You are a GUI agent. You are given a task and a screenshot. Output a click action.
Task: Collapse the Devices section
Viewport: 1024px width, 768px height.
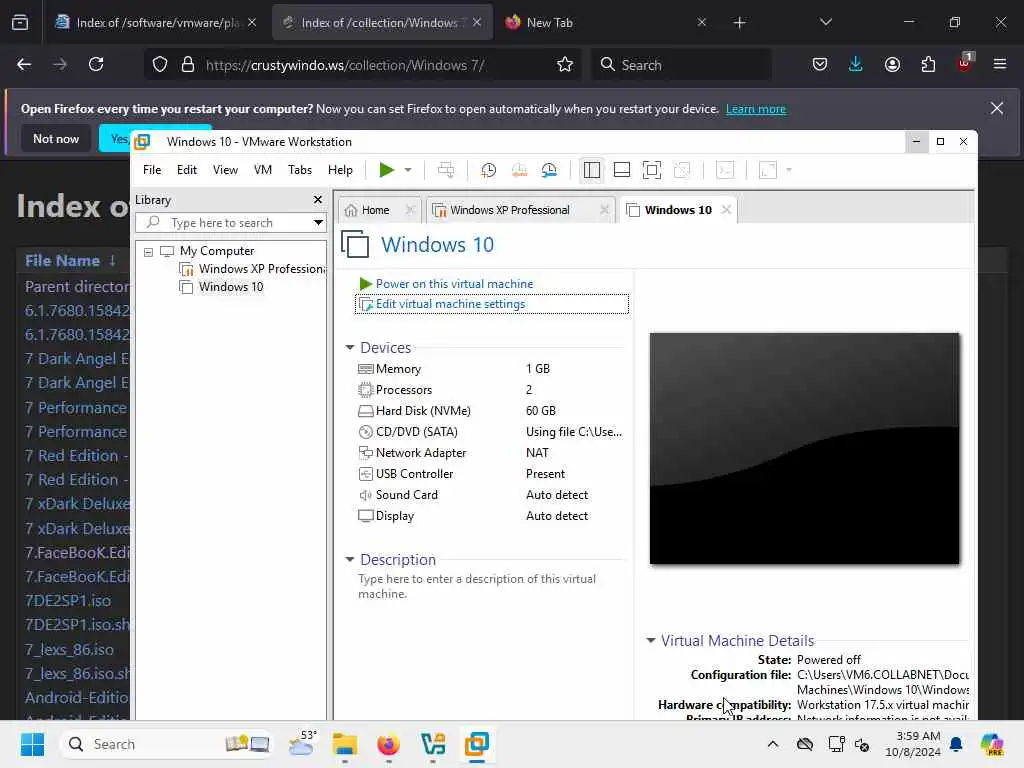[349, 347]
